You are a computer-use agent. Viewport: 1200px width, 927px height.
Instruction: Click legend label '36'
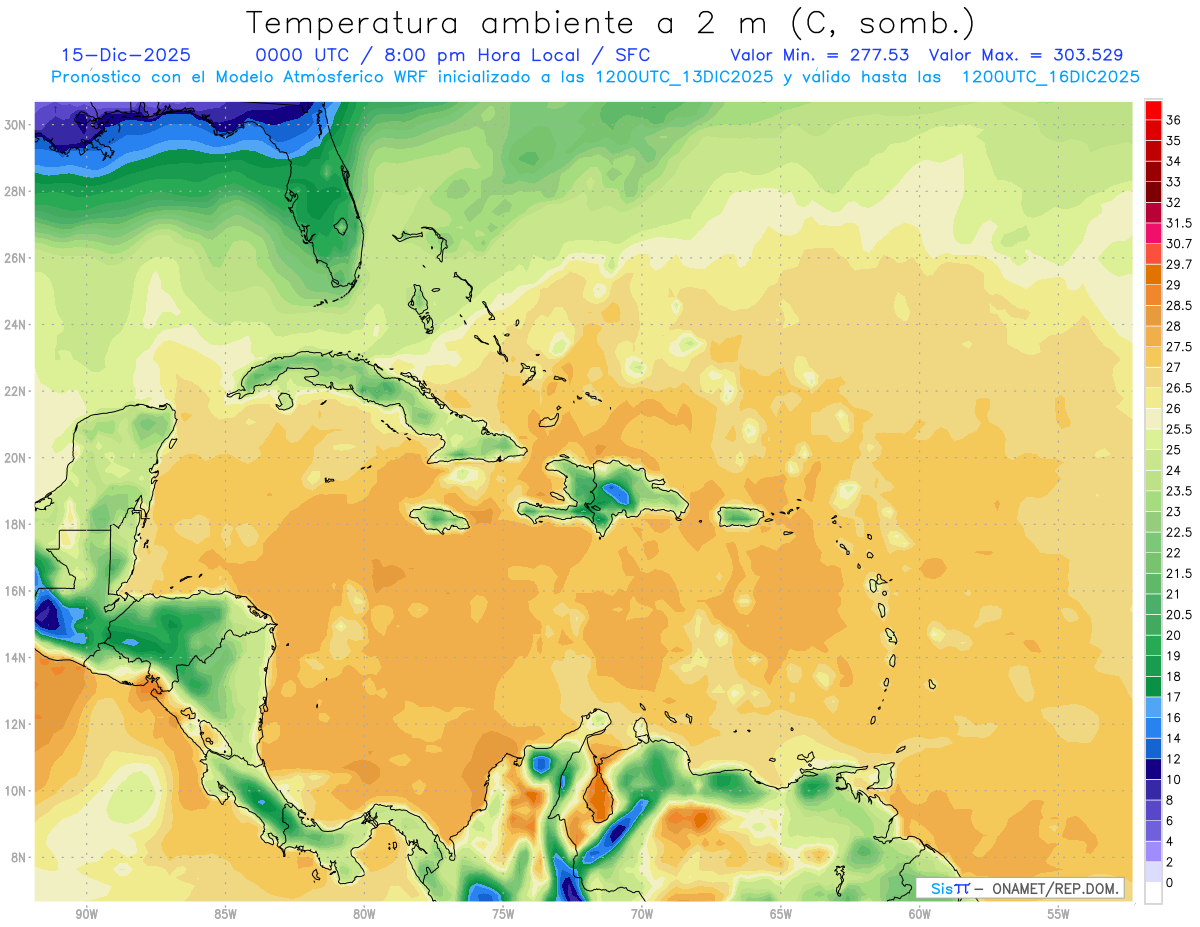1174,119
